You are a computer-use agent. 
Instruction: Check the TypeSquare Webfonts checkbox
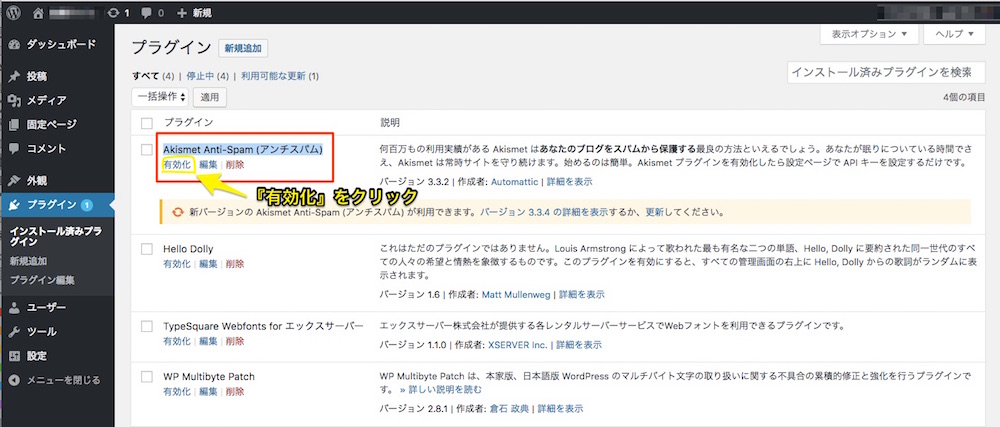(147, 326)
